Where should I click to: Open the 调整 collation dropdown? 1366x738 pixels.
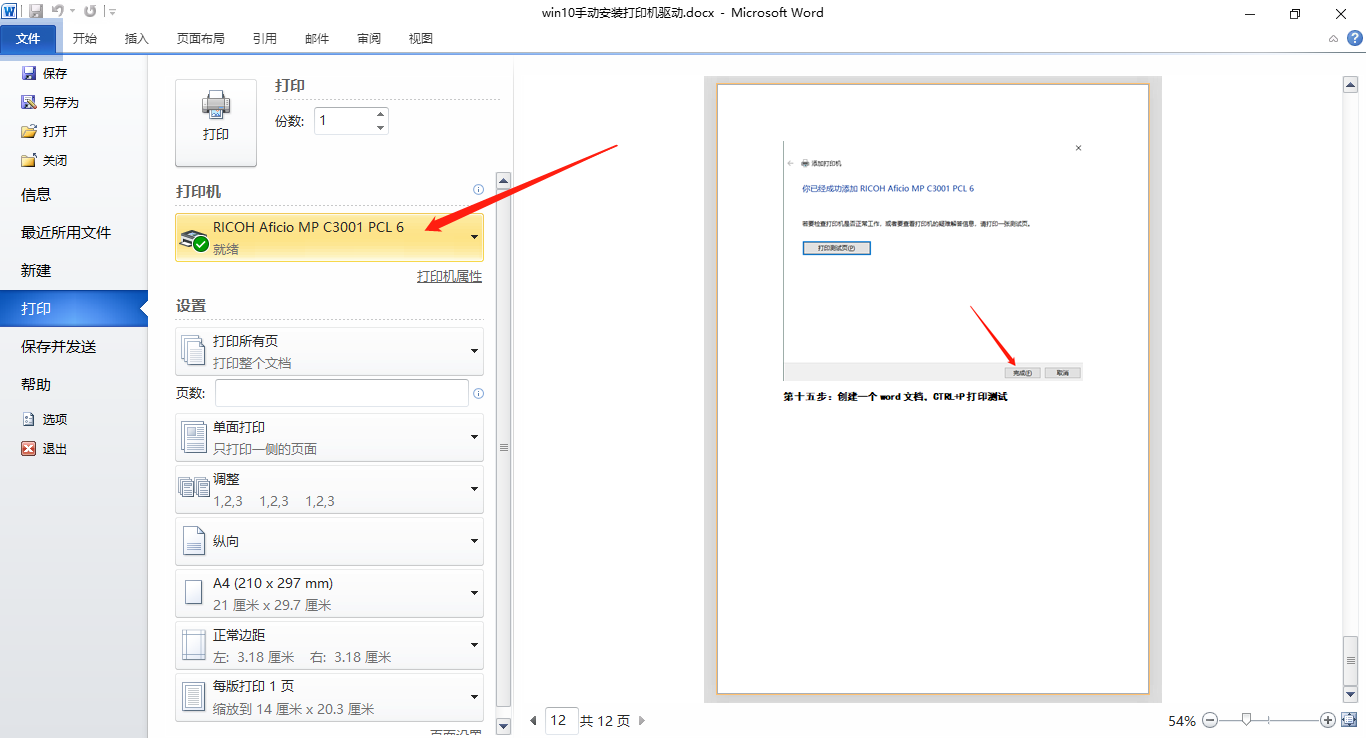[329, 489]
